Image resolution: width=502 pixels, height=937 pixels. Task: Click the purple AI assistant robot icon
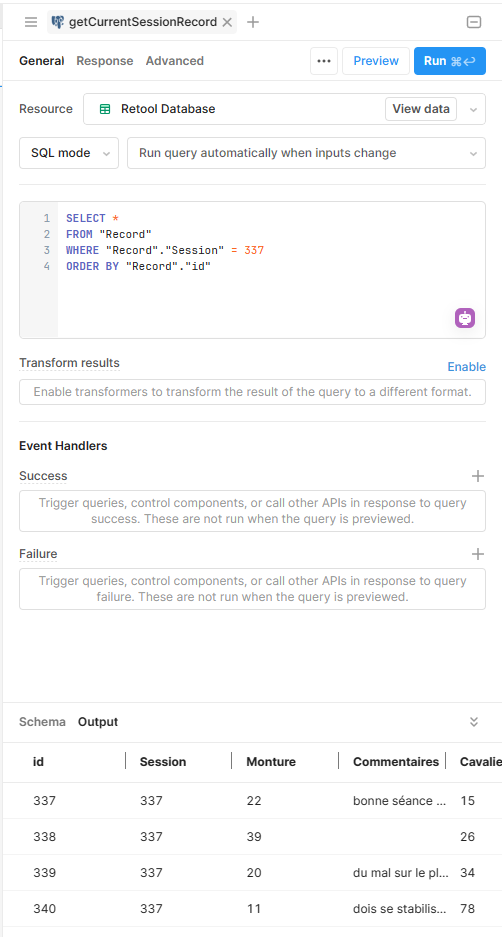tap(465, 318)
